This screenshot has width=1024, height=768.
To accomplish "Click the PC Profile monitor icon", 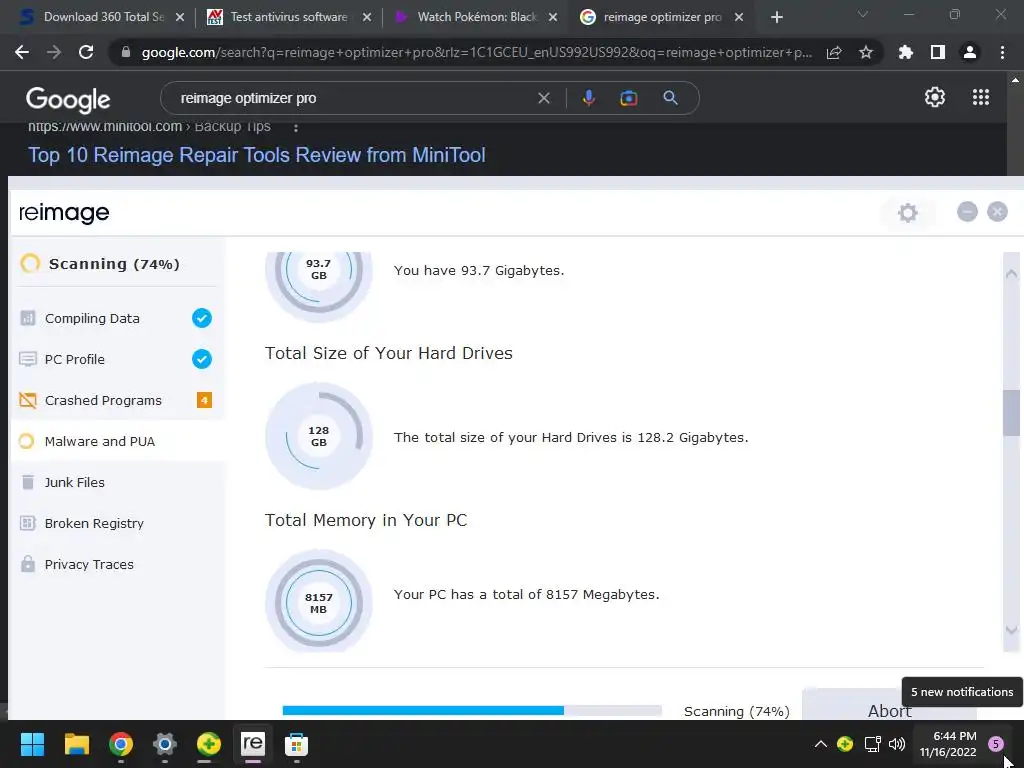I will (x=27, y=359).
